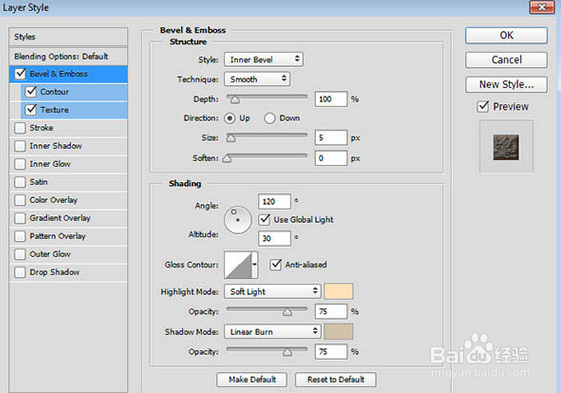The width and height of the screenshot is (561, 393).
Task: Open the Highlight Mode dropdown
Action: click(273, 291)
